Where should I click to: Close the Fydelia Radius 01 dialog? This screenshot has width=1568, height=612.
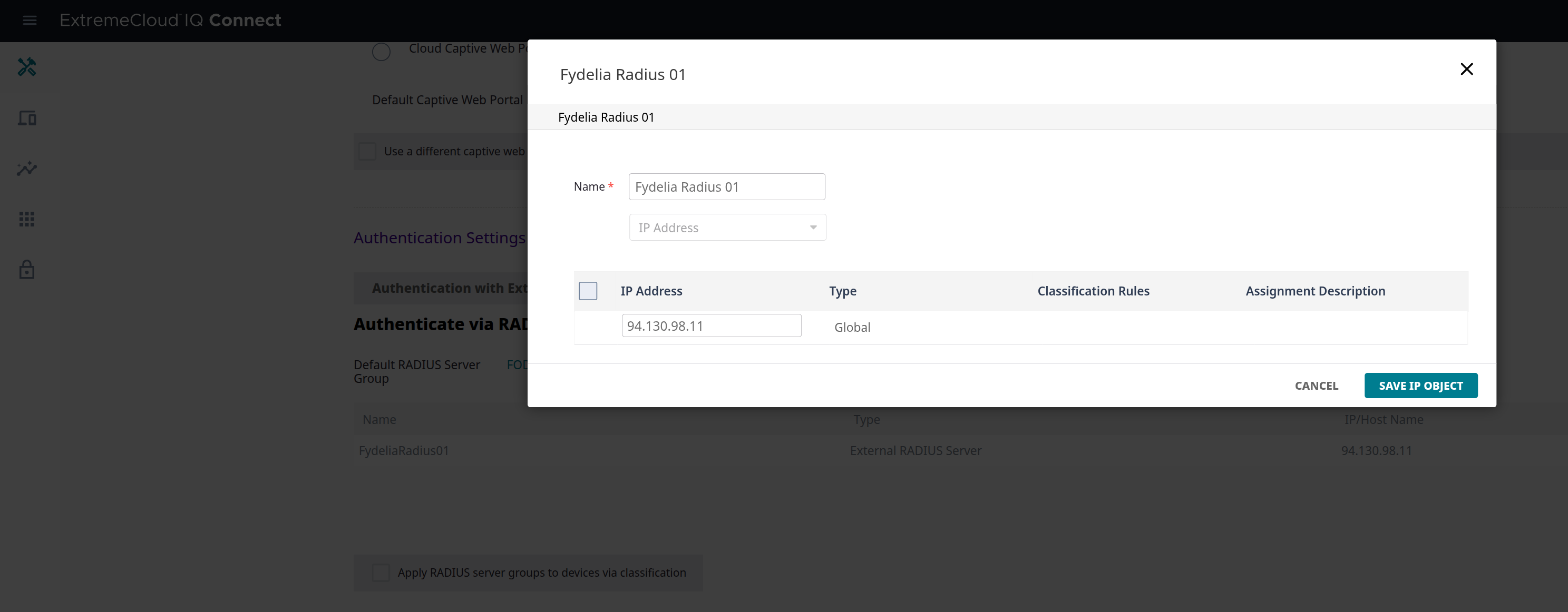coord(1466,70)
